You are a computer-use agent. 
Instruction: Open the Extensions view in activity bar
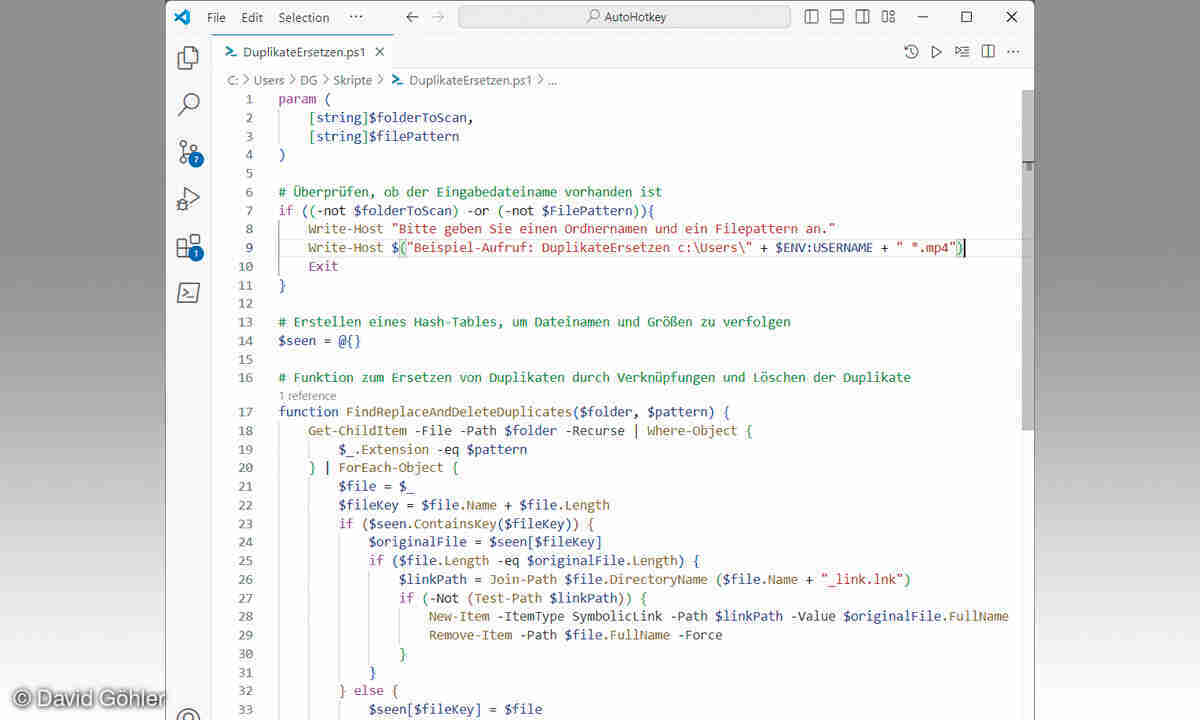click(188, 246)
